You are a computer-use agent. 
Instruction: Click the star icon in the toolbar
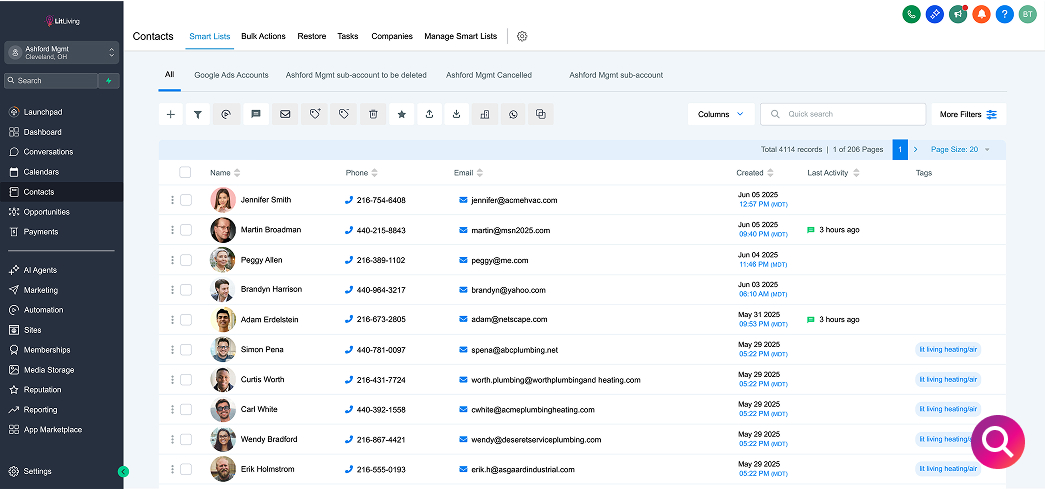(x=401, y=114)
